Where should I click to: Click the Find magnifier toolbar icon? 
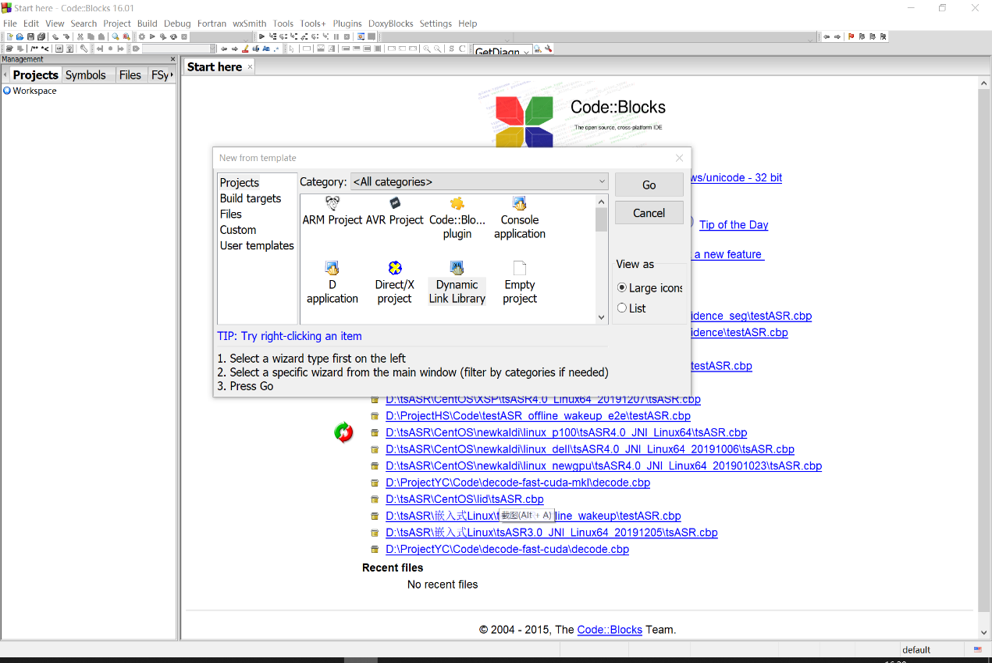point(115,37)
